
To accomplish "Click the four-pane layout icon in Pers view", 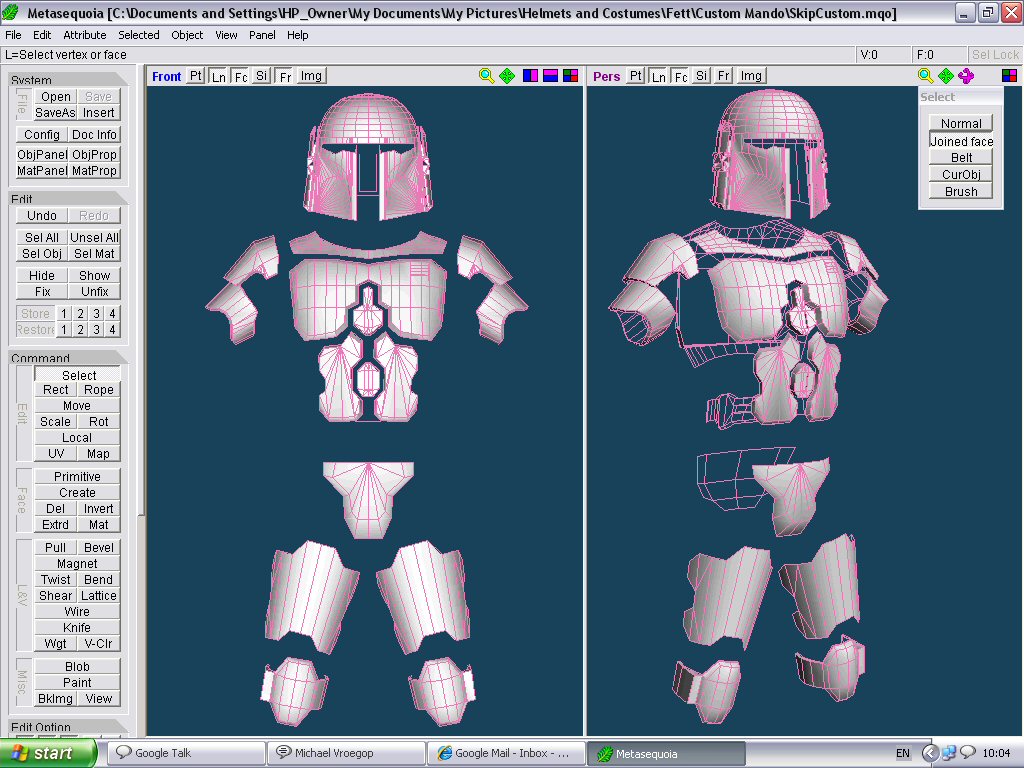I will (x=1009, y=76).
